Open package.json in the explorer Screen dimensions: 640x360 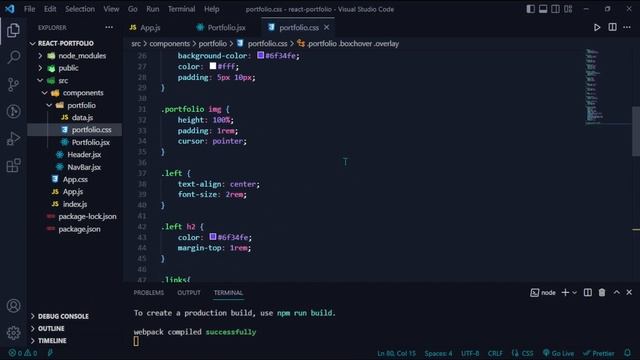[x=79, y=229]
